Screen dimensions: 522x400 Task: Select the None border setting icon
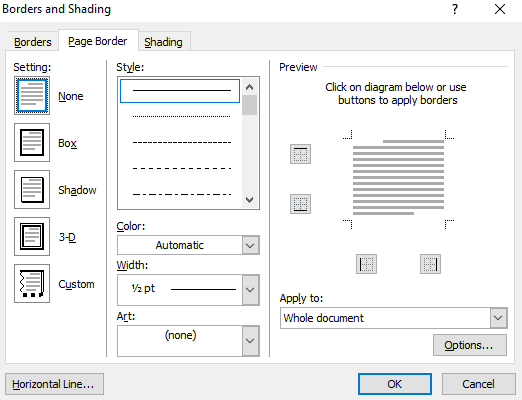pyautogui.click(x=32, y=96)
